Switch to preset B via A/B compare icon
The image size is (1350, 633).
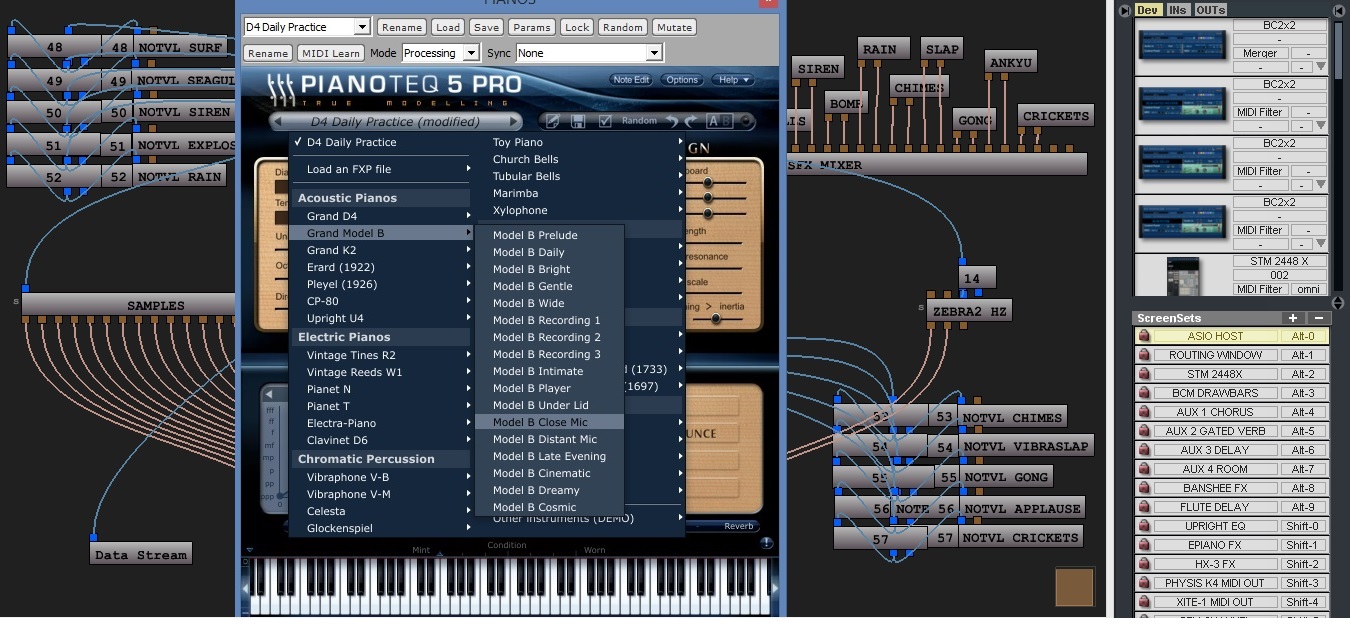coord(727,121)
